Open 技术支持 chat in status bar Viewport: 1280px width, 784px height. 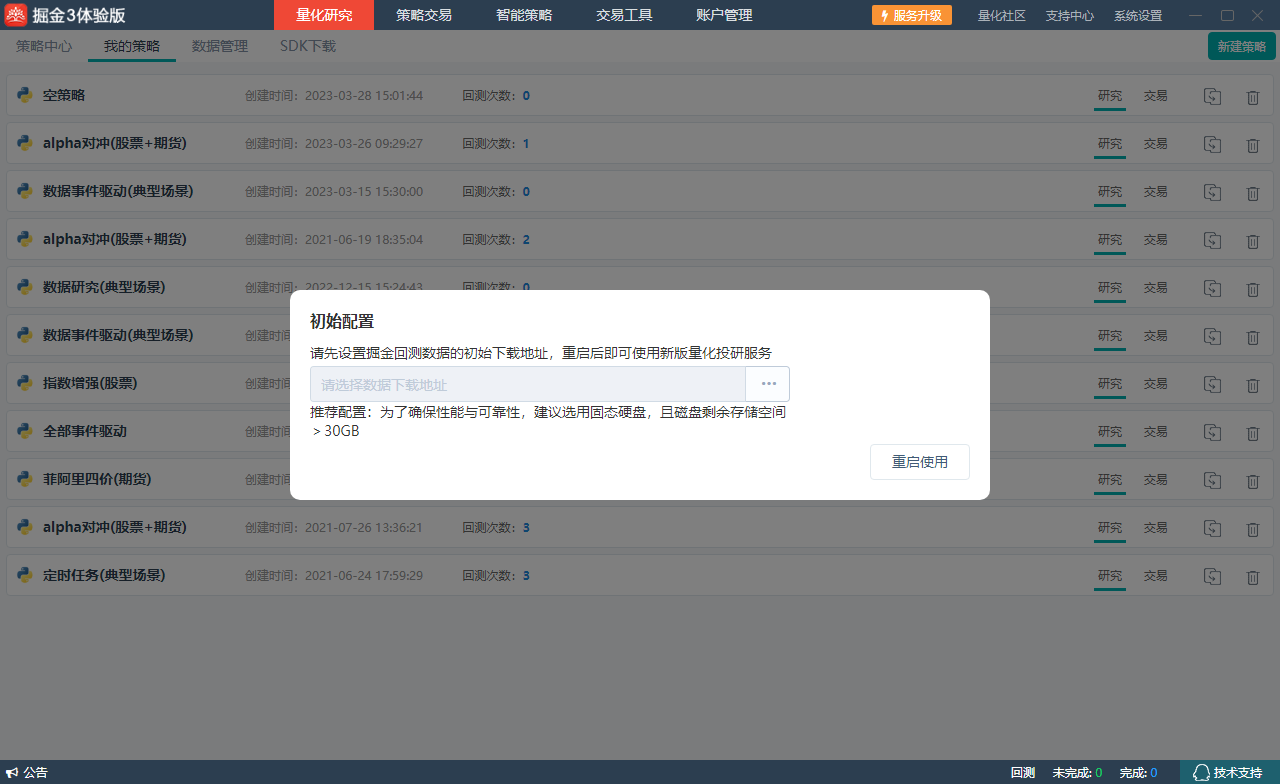tap(1229, 773)
